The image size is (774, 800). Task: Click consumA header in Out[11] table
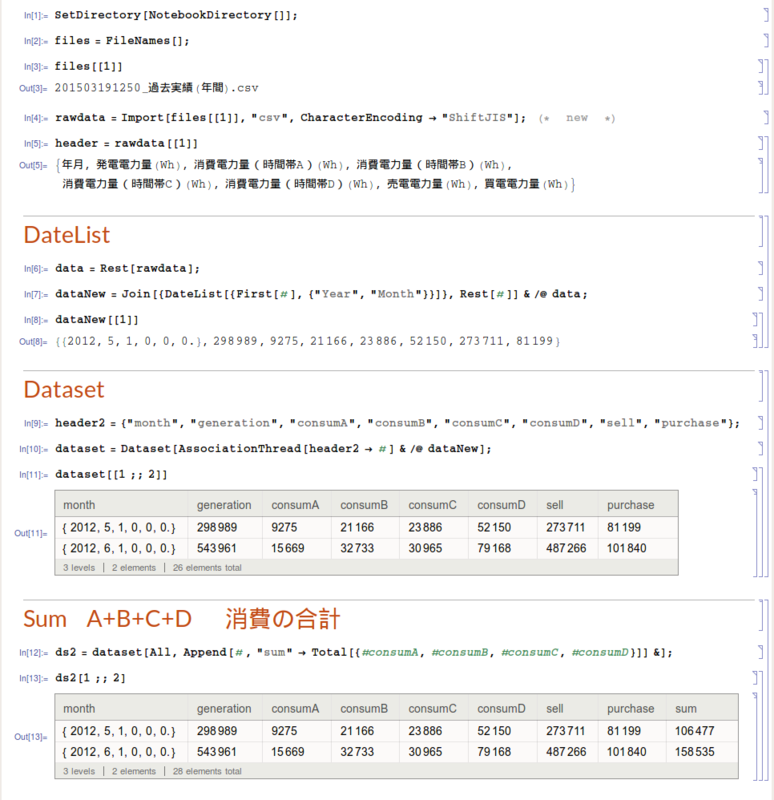tap(295, 505)
